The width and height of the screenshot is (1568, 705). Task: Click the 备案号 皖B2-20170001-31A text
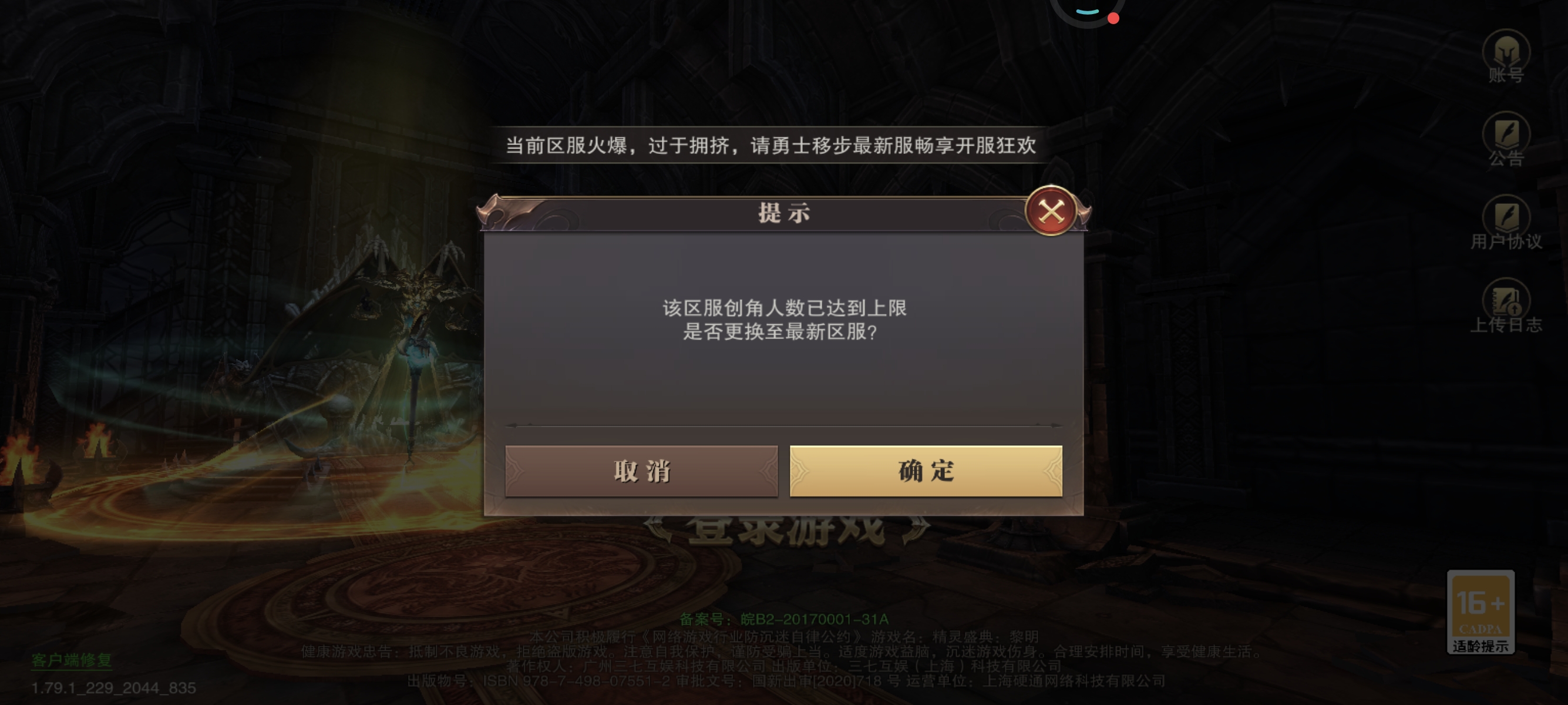click(784, 619)
